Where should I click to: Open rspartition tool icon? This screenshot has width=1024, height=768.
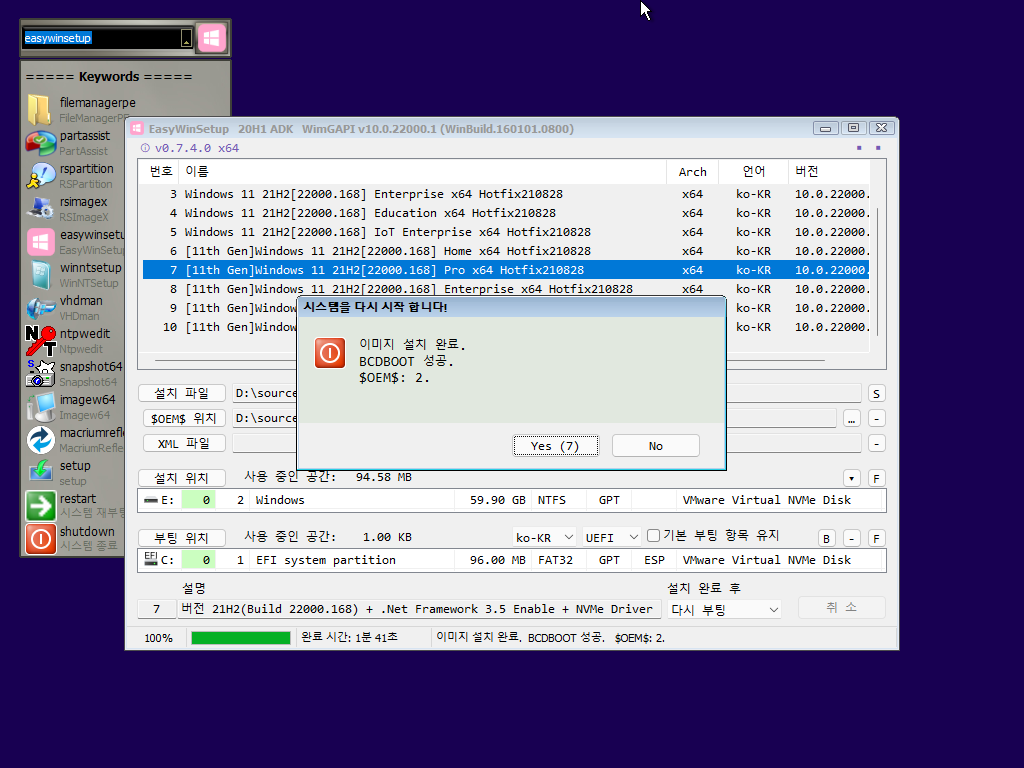(40, 176)
